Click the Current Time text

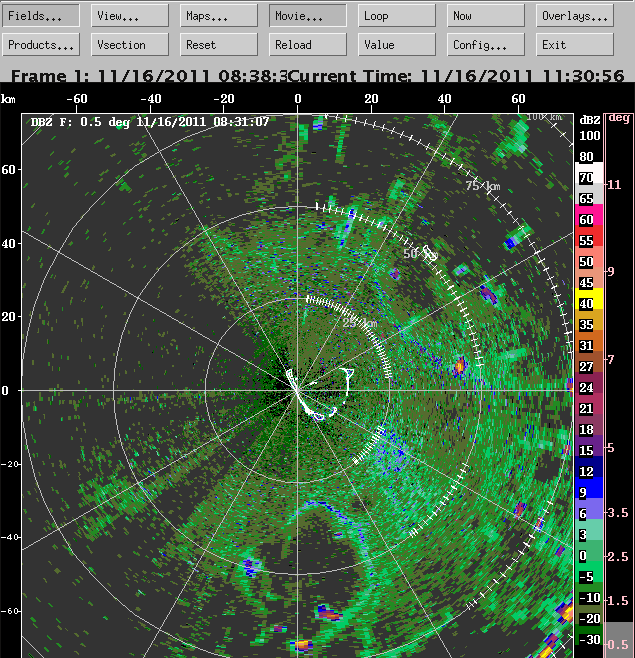click(457, 76)
